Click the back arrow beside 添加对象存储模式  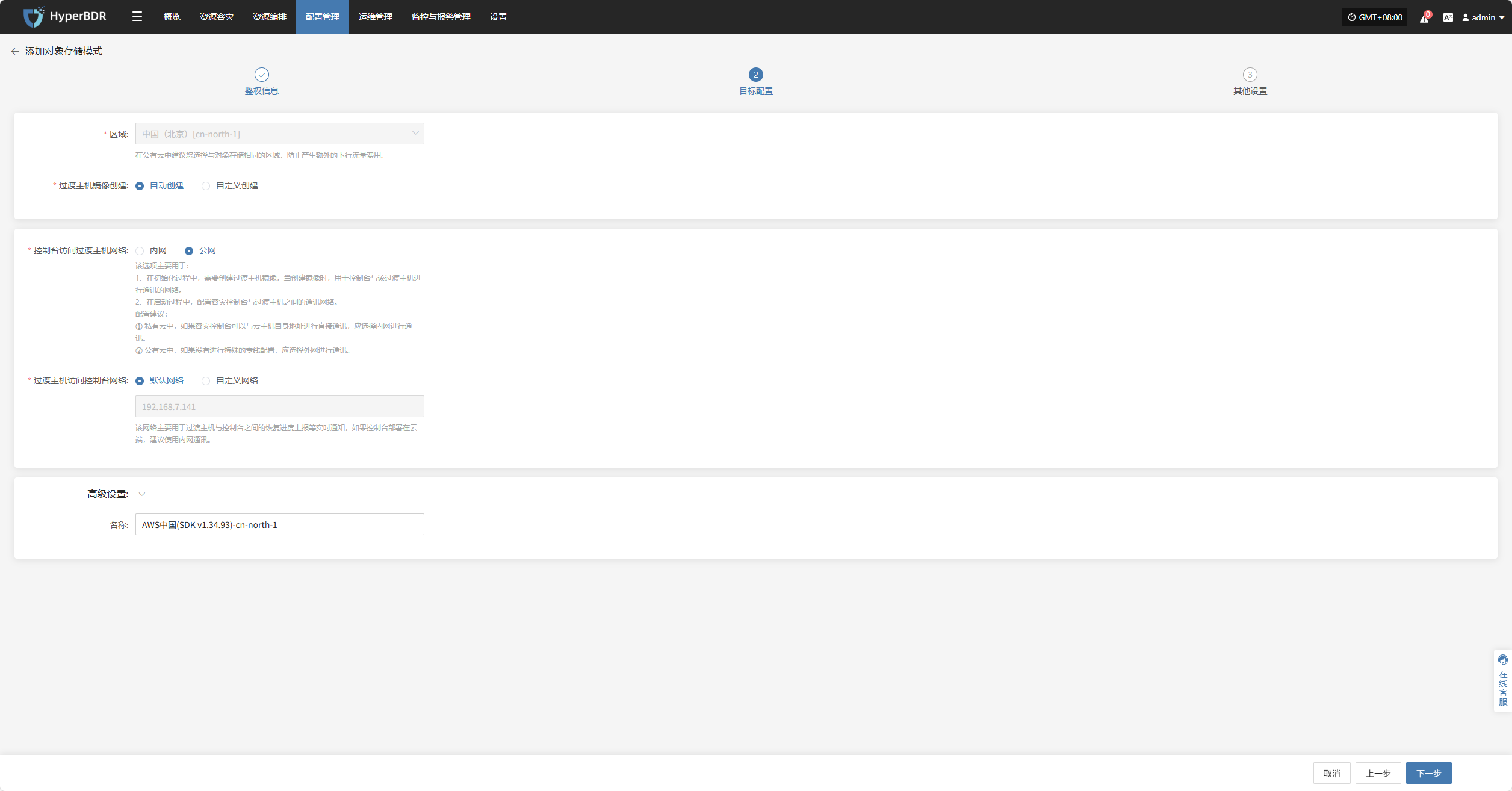point(15,51)
